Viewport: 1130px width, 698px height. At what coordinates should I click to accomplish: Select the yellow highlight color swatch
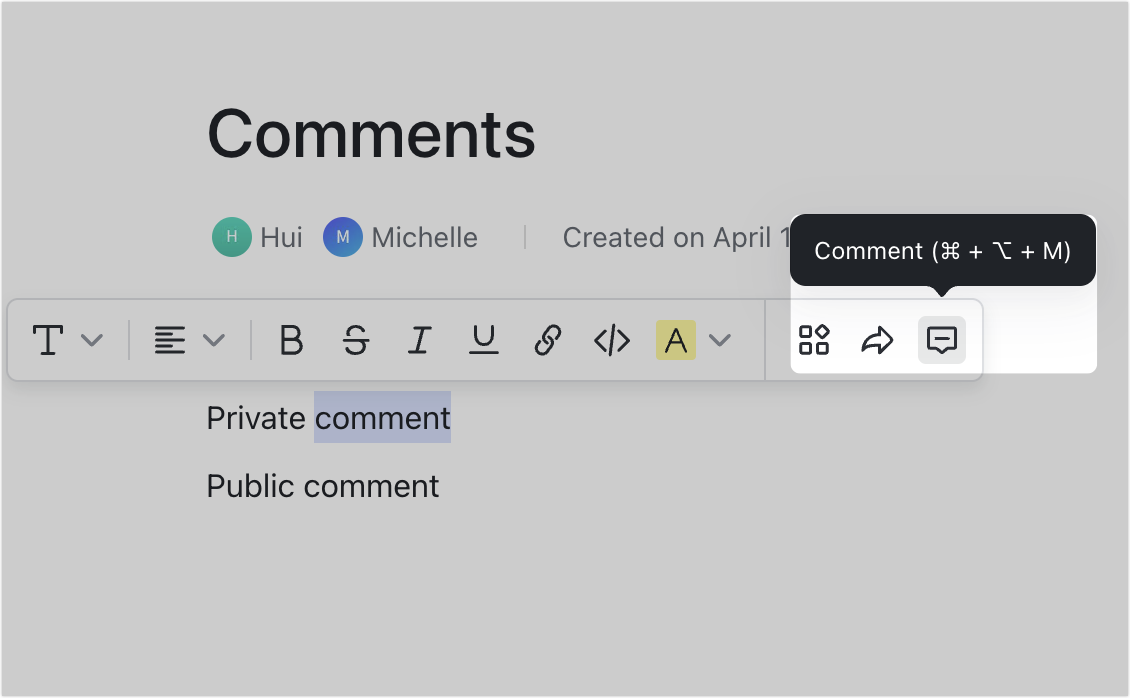coord(677,340)
